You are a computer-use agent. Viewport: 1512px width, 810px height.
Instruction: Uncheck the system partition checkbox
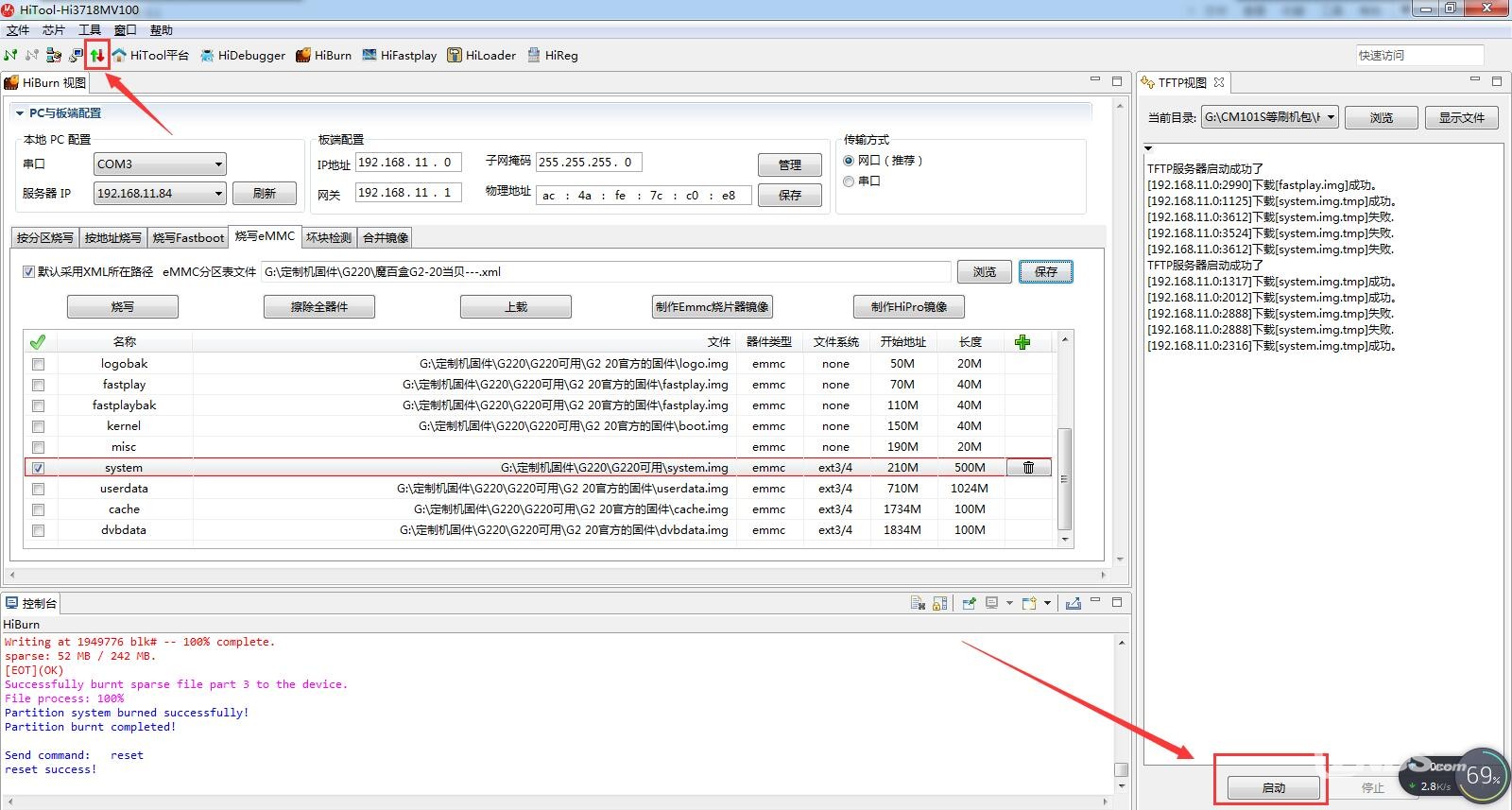coord(38,468)
